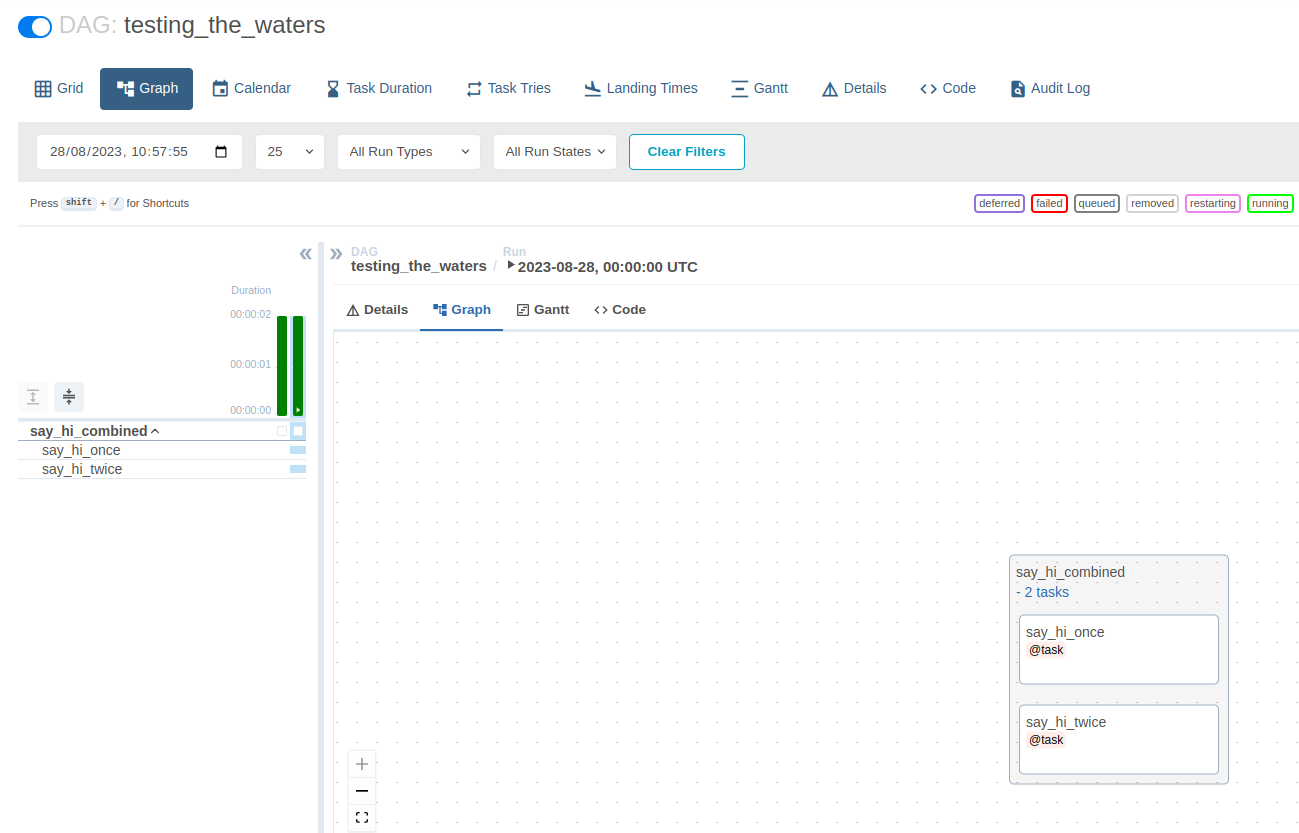Zoom out on the graph canvas

362,791
